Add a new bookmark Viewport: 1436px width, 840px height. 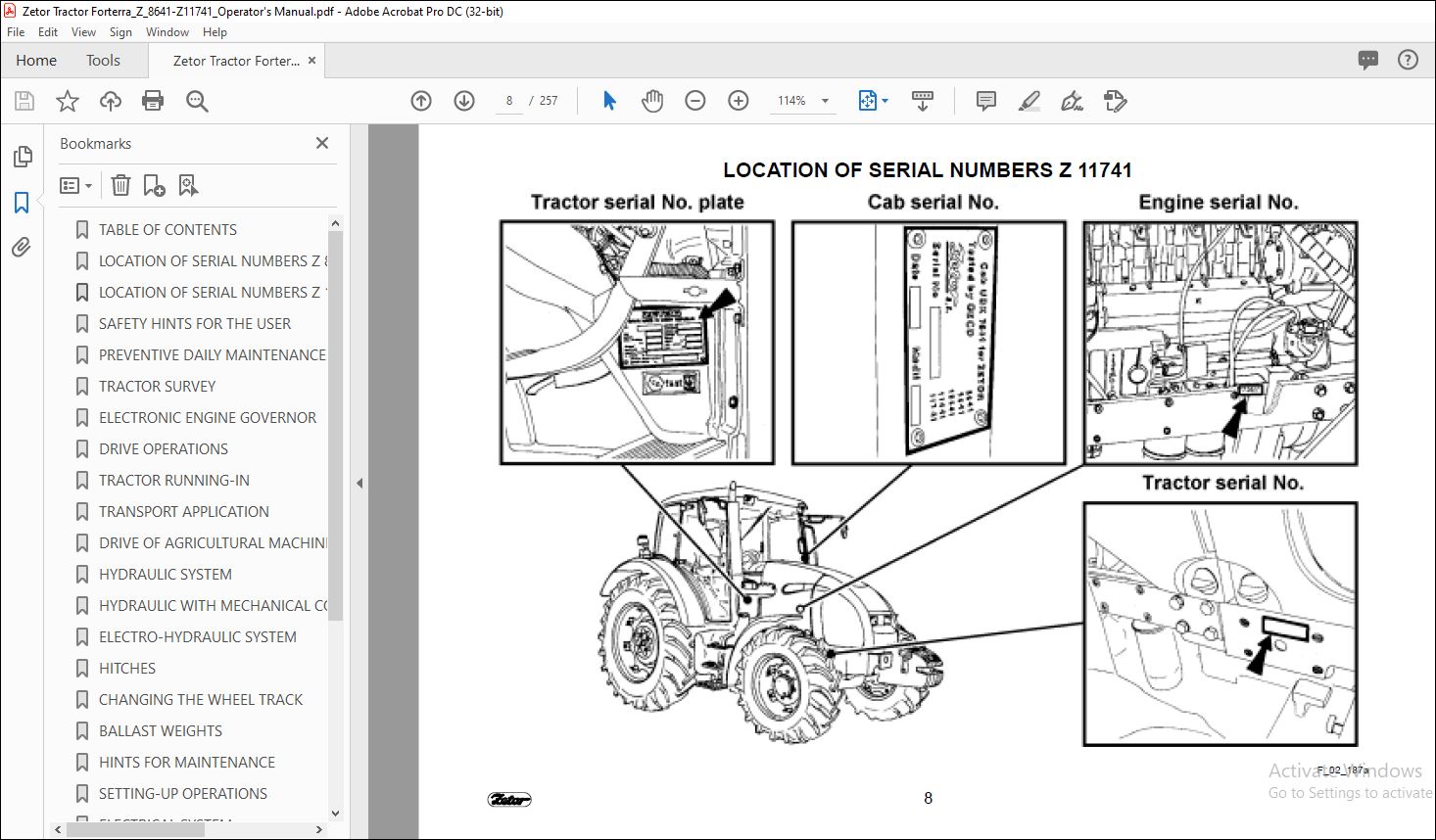tap(154, 185)
